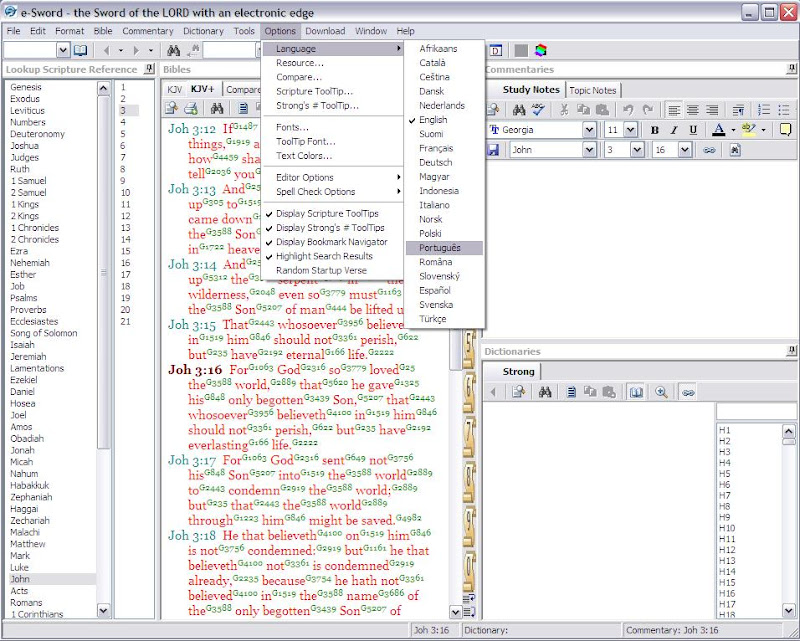Viewport: 800px width, 641px height.
Task: Open the font color dropdown arrow
Action: coord(733,130)
